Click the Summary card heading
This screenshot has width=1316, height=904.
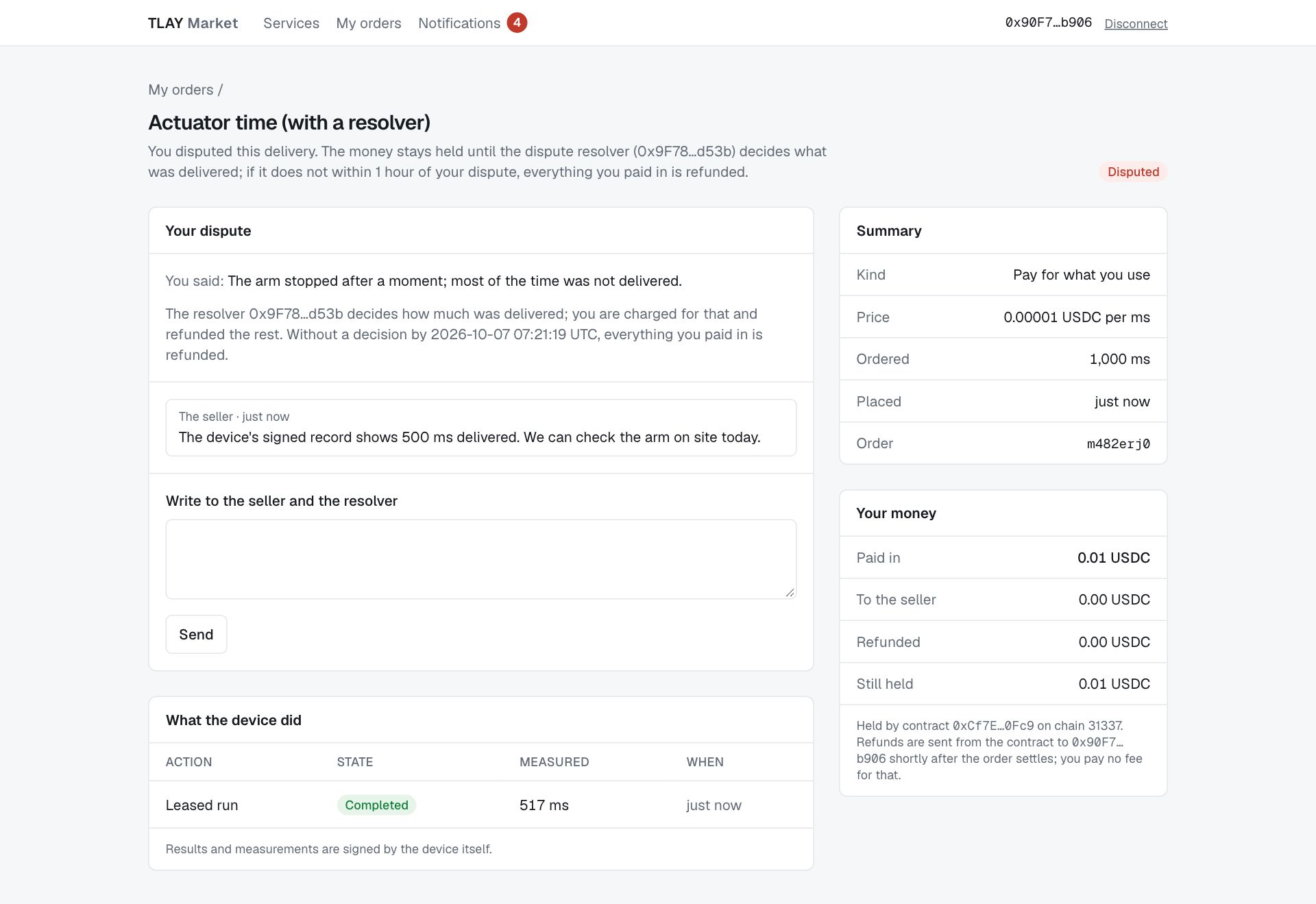point(889,231)
